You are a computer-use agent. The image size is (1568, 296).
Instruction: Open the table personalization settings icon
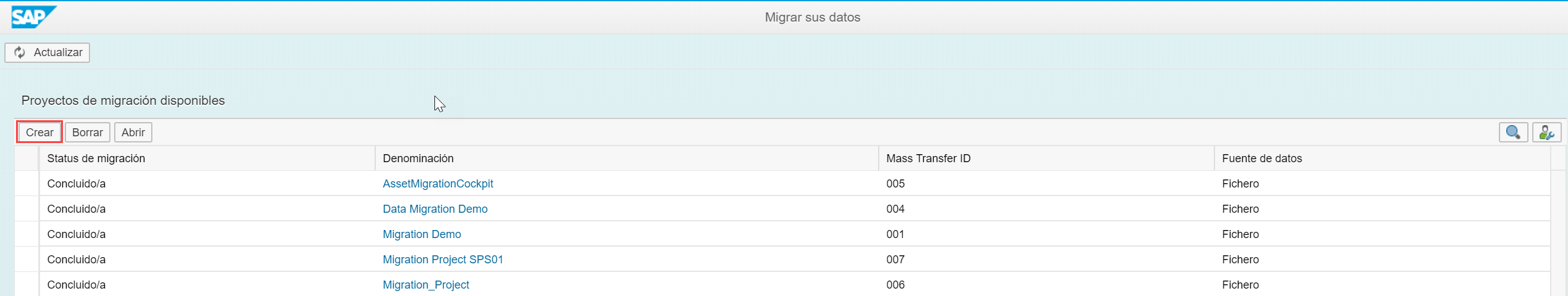tap(1546, 133)
